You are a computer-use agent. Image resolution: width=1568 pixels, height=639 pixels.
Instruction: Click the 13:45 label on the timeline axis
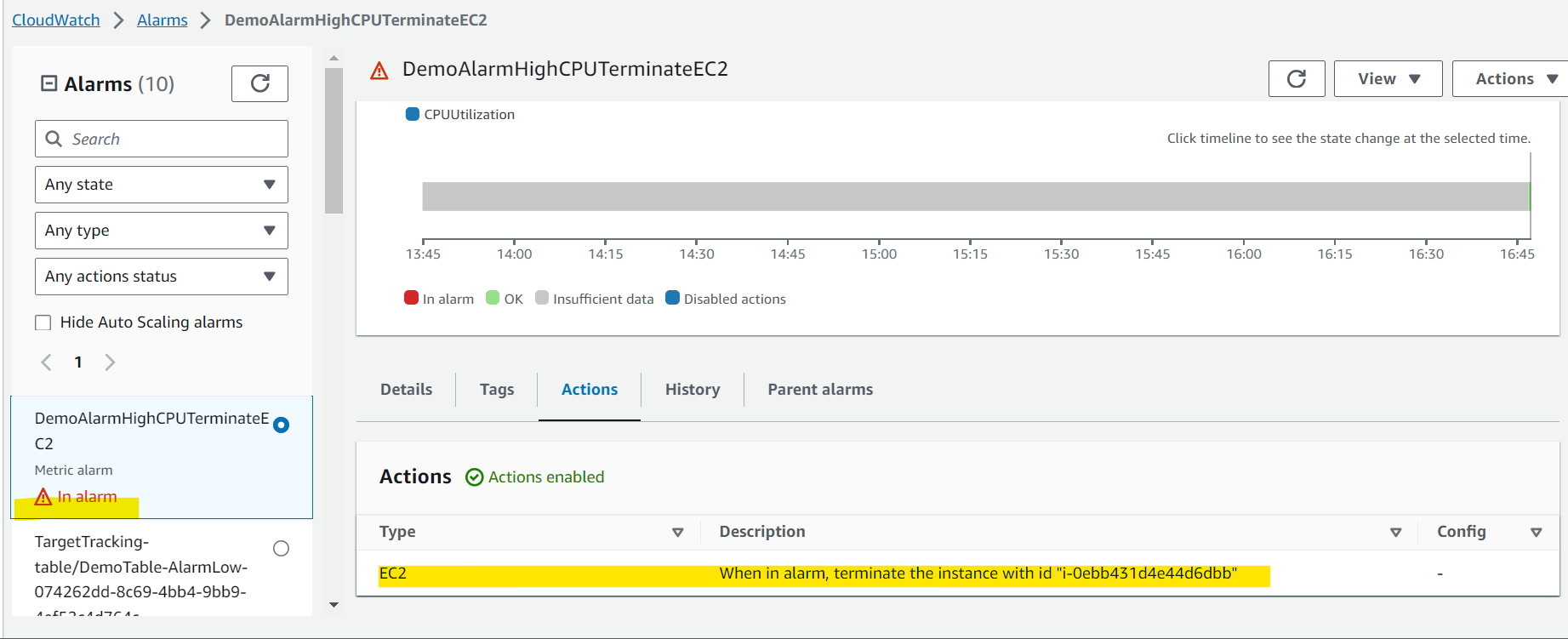tap(423, 254)
